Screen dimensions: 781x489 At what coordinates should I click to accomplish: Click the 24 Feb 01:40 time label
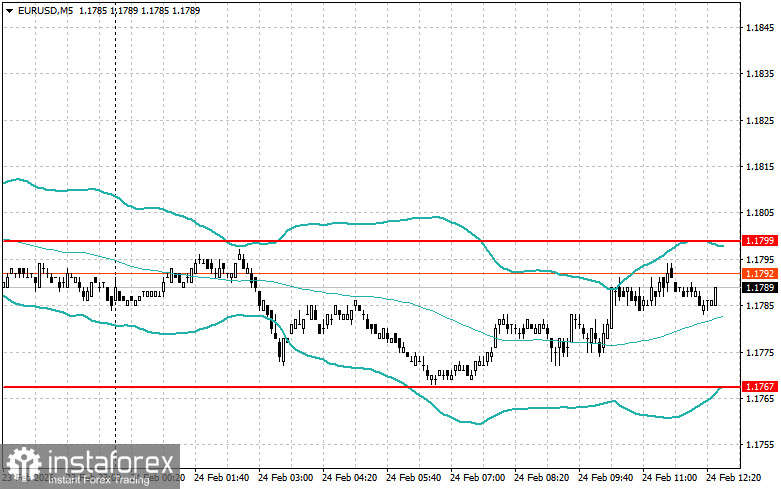(221, 478)
